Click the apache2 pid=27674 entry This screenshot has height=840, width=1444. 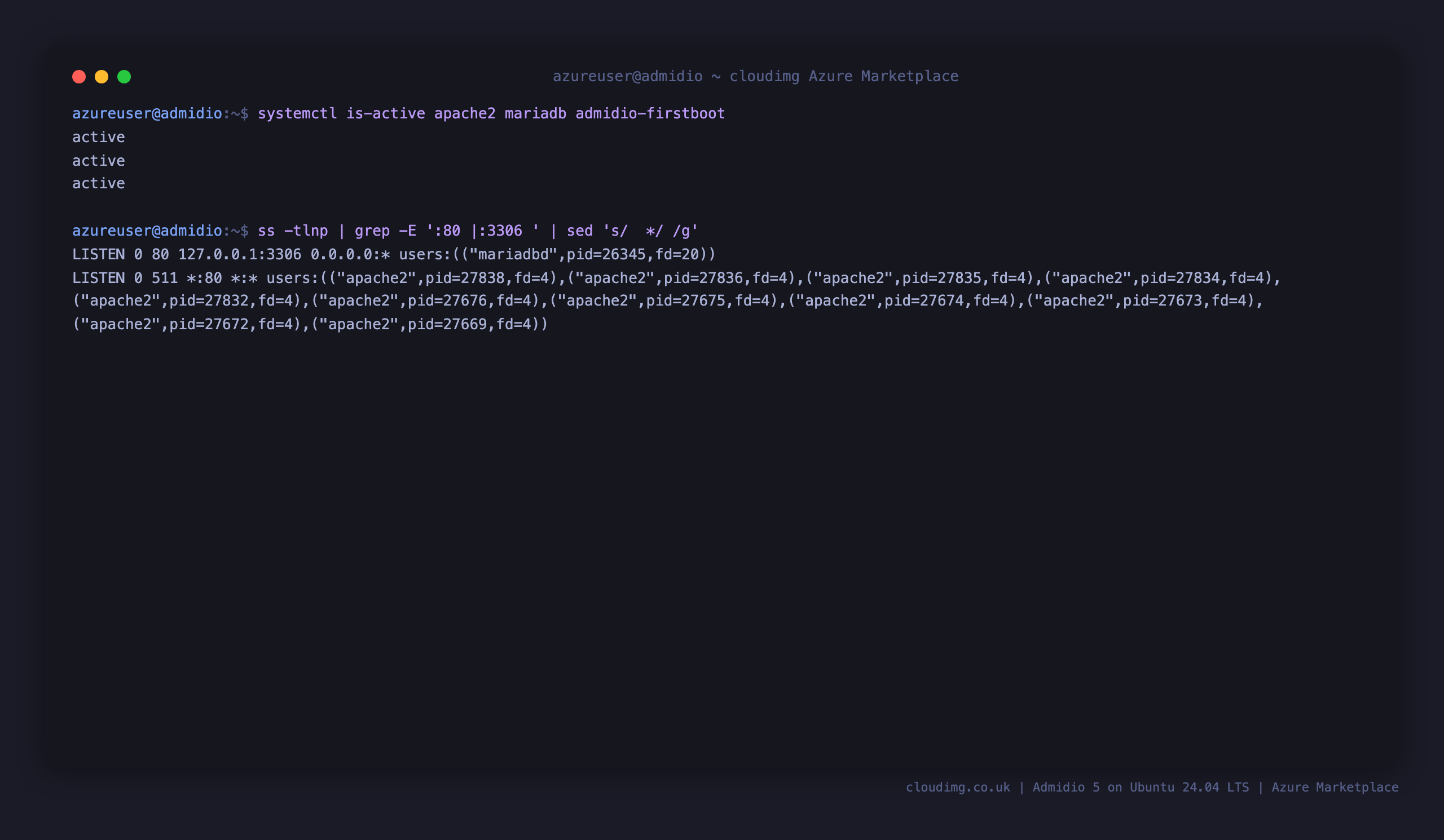(x=902, y=300)
